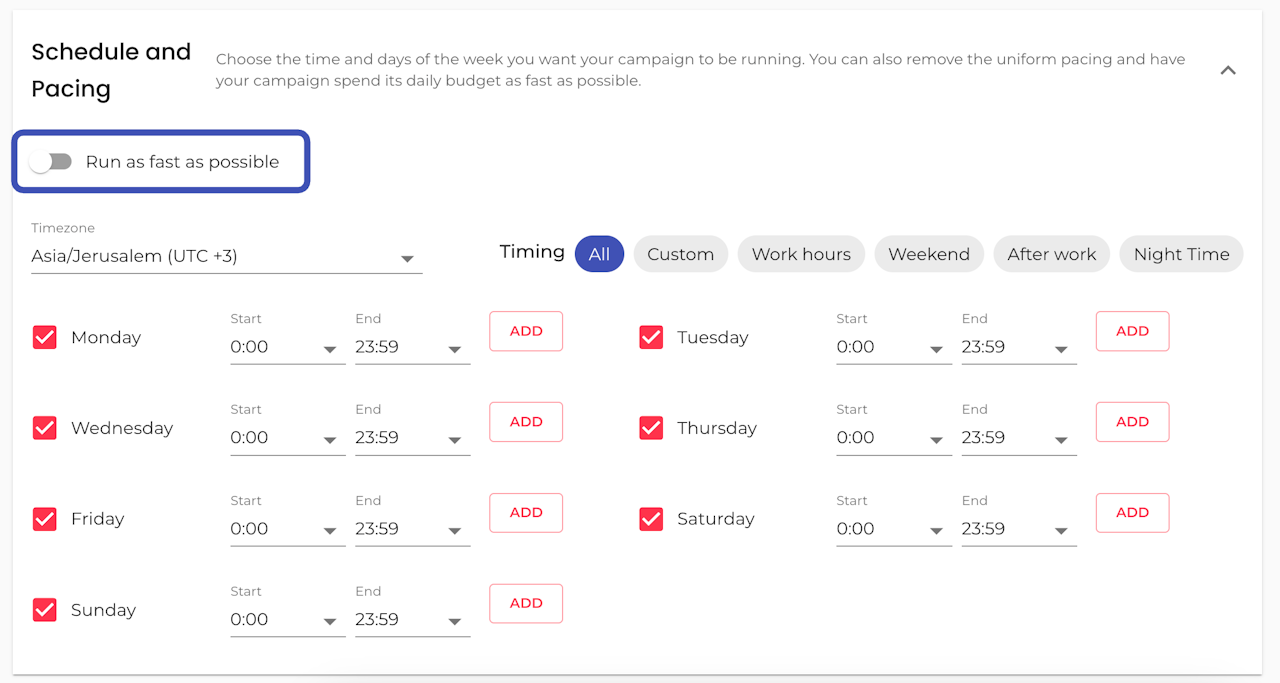Switch timing to After work

point(1051,254)
